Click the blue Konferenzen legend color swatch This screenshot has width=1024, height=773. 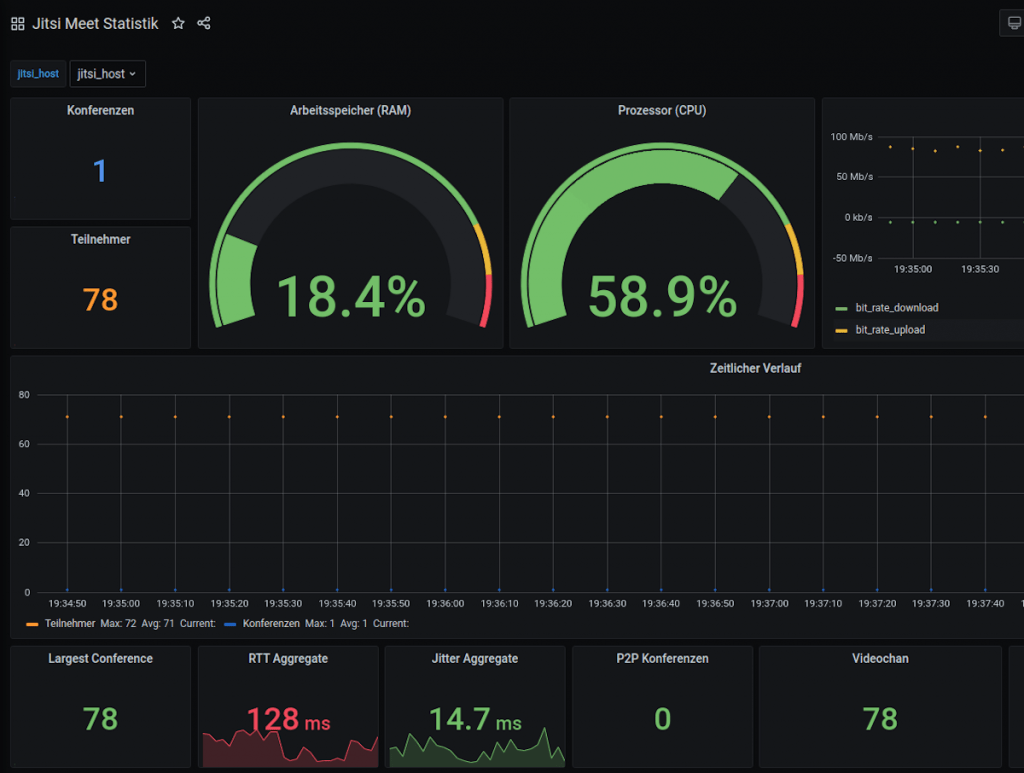pyautogui.click(x=230, y=623)
